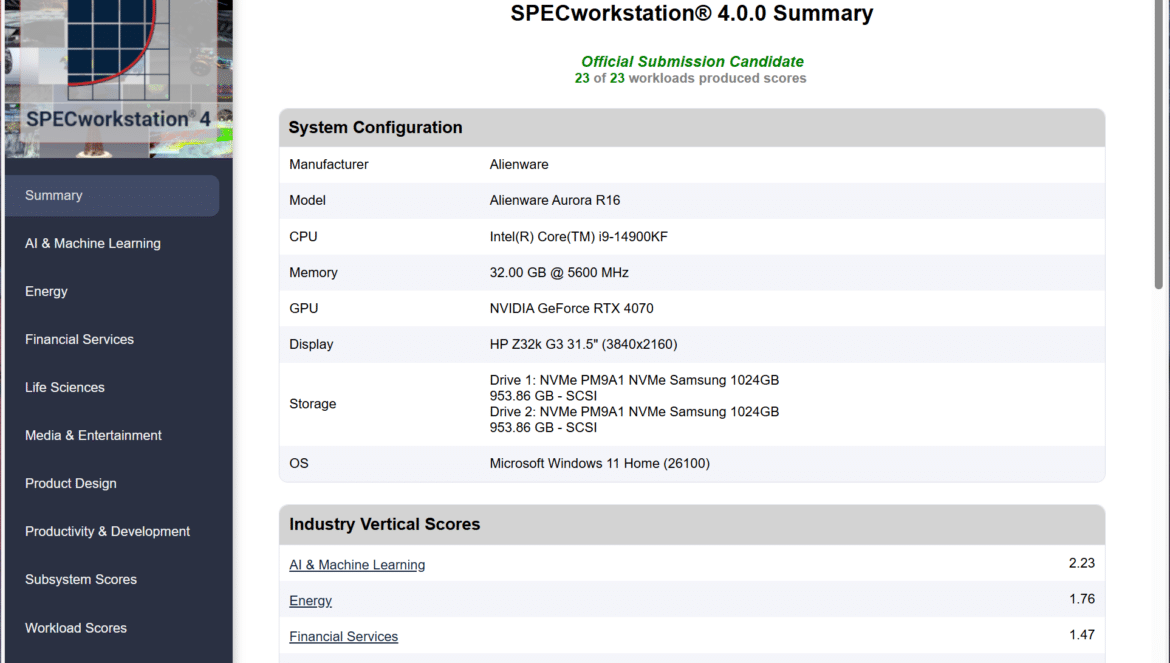Select Energy in the sidebar navigation
The height and width of the screenshot is (663, 1170).
[x=46, y=292]
